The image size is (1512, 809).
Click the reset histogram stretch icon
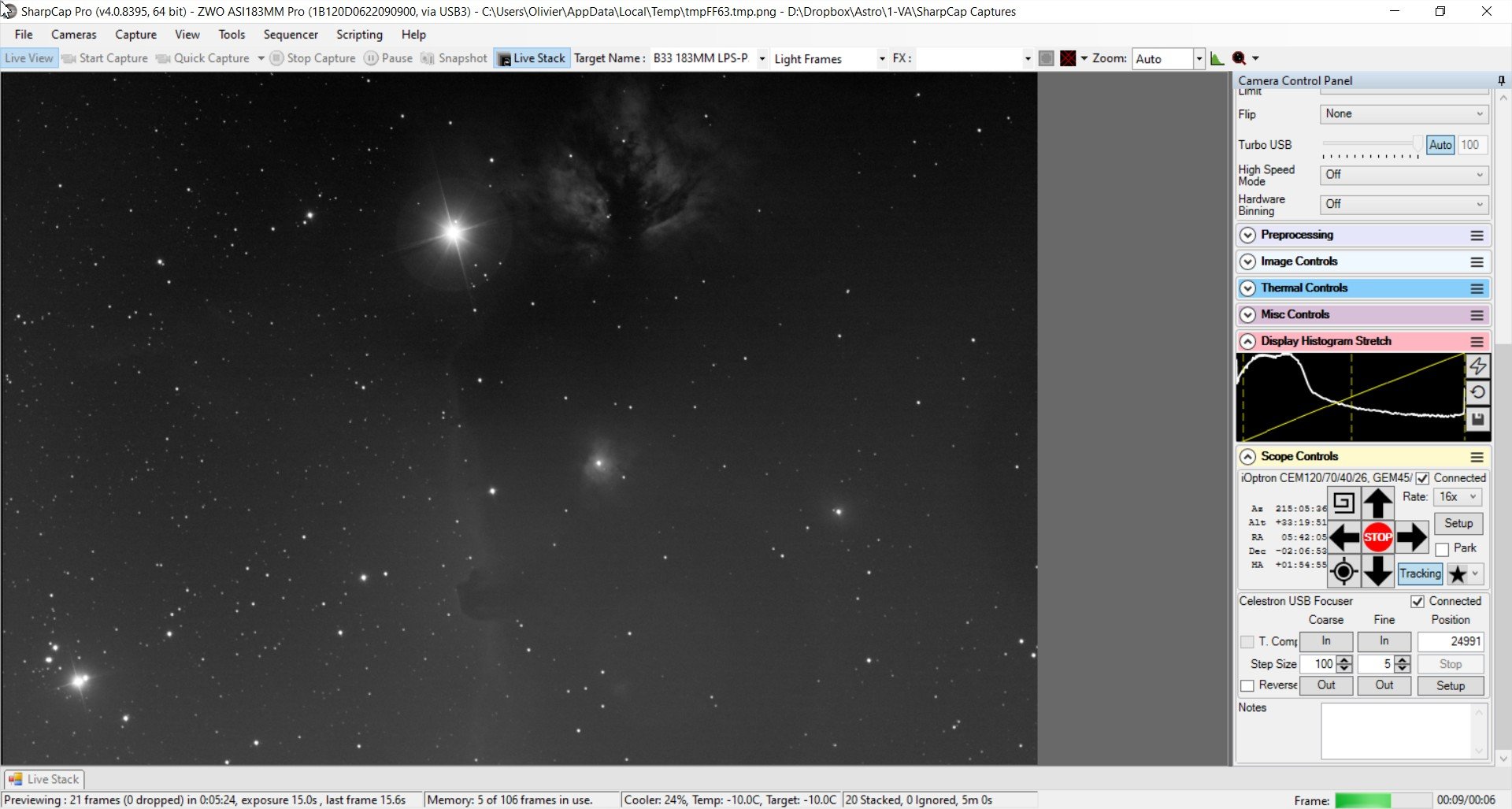(x=1478, y=392)
